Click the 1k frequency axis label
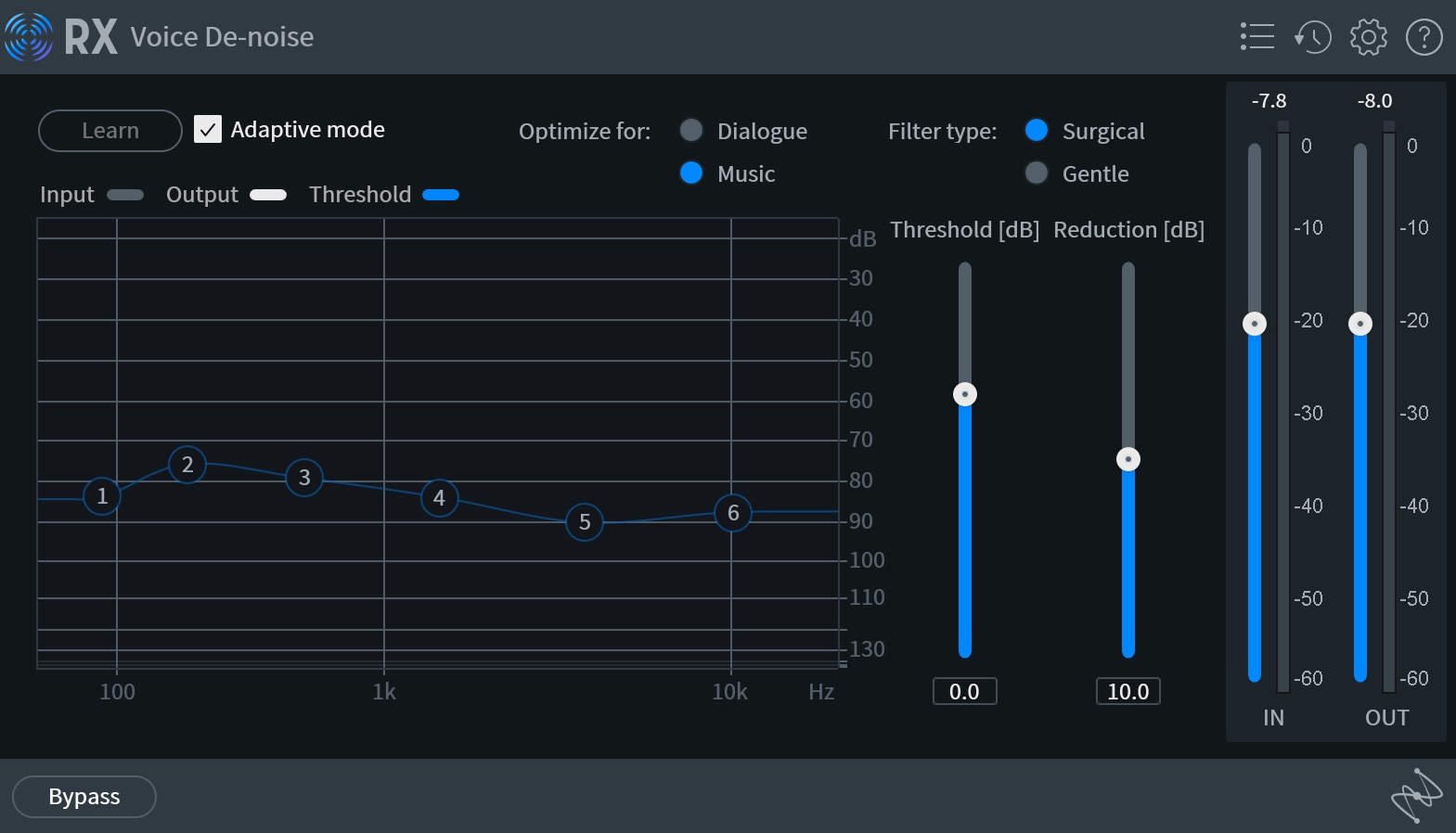Image resolution: width=1456 pixels, height=833 pixels. [384, 692]
